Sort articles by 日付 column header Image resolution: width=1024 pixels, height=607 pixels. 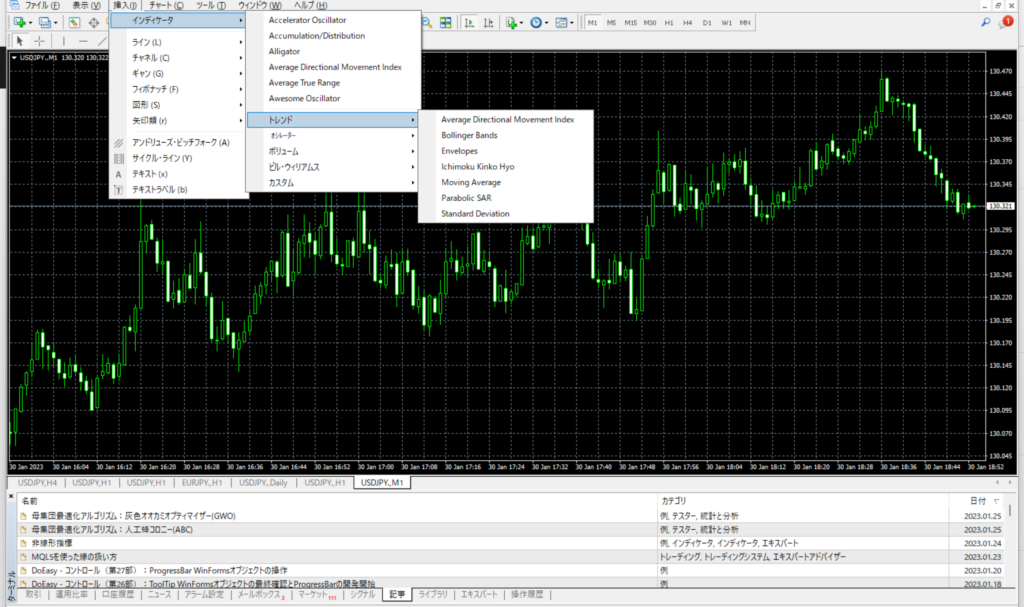[978, 501]
